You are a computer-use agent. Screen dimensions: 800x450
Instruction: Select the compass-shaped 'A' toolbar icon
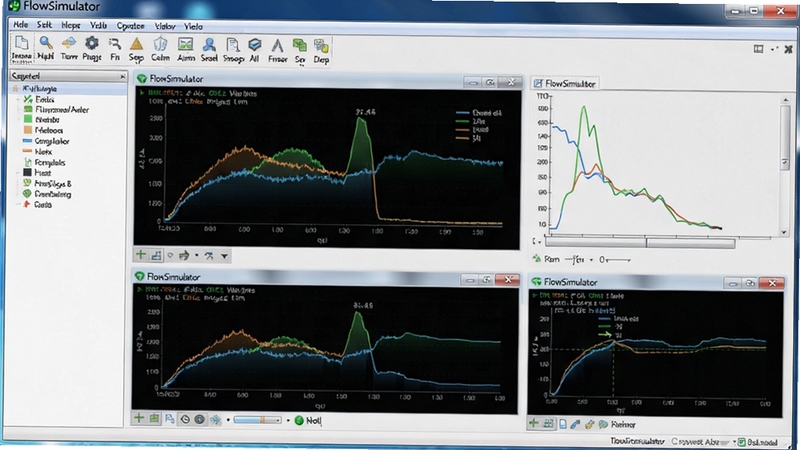pos(277,46)
